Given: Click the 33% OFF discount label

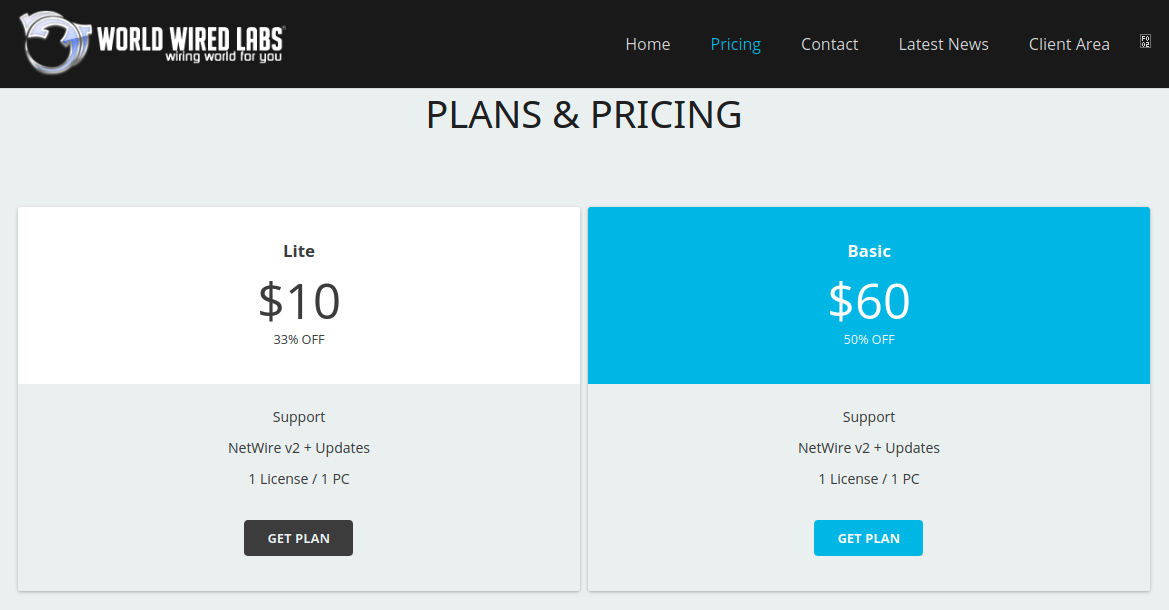Looking at the screenshot, I should [299, 339].
